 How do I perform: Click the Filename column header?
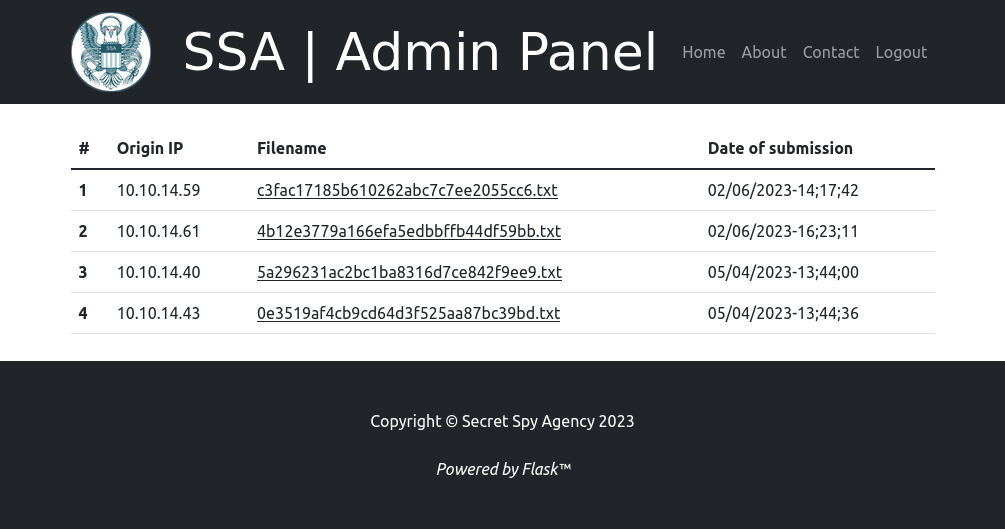coord(291,148)
